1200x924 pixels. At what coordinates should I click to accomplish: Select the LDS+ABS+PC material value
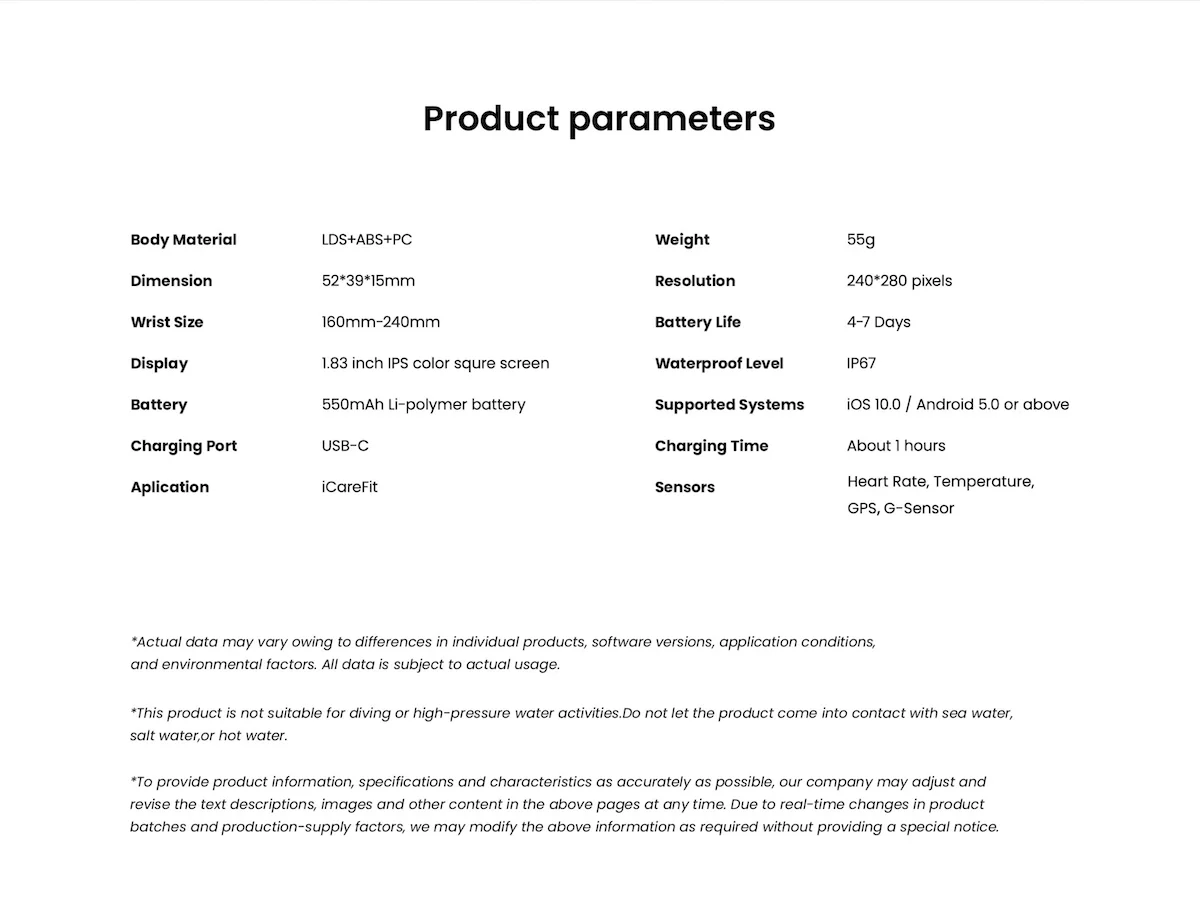pyautogui.click(x=366, y=240)
